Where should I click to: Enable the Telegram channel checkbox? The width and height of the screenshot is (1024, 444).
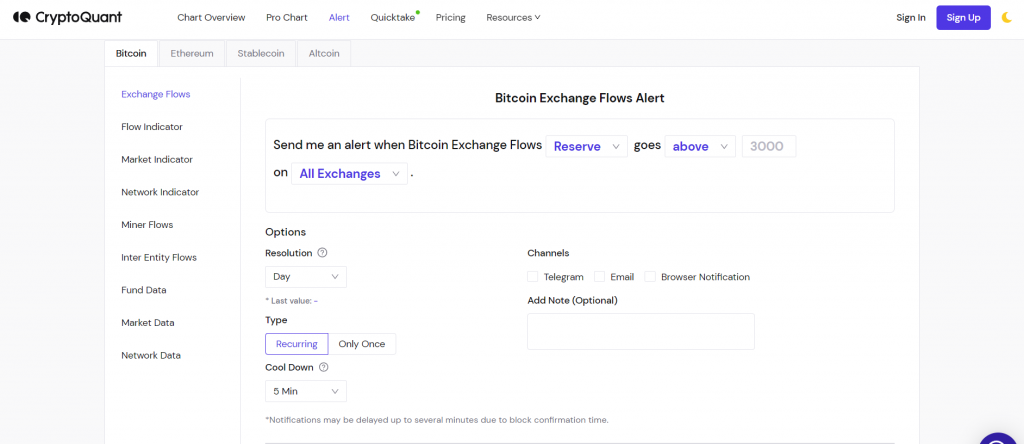click(533, 277)
